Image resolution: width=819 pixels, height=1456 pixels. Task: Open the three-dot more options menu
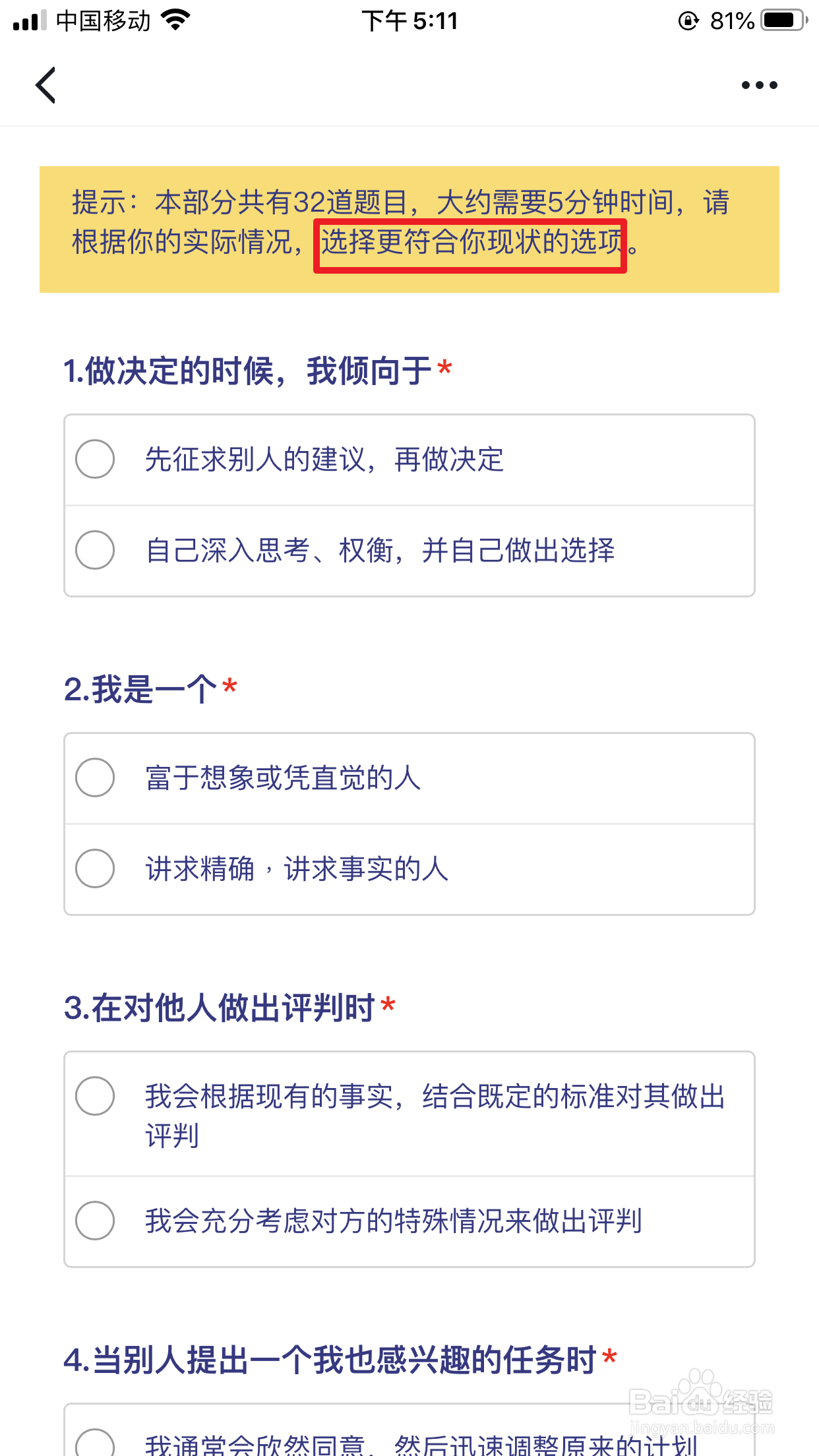759,85
